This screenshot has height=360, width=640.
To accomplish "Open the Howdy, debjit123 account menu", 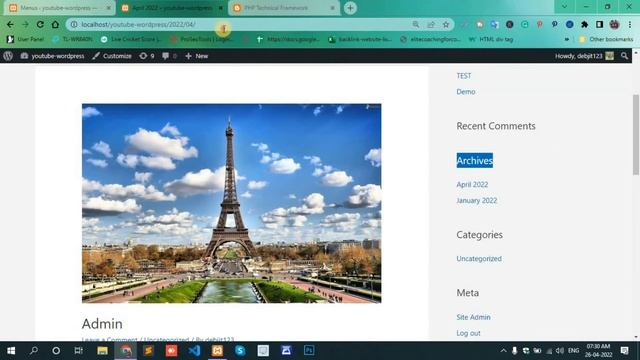I will point(584,56).
